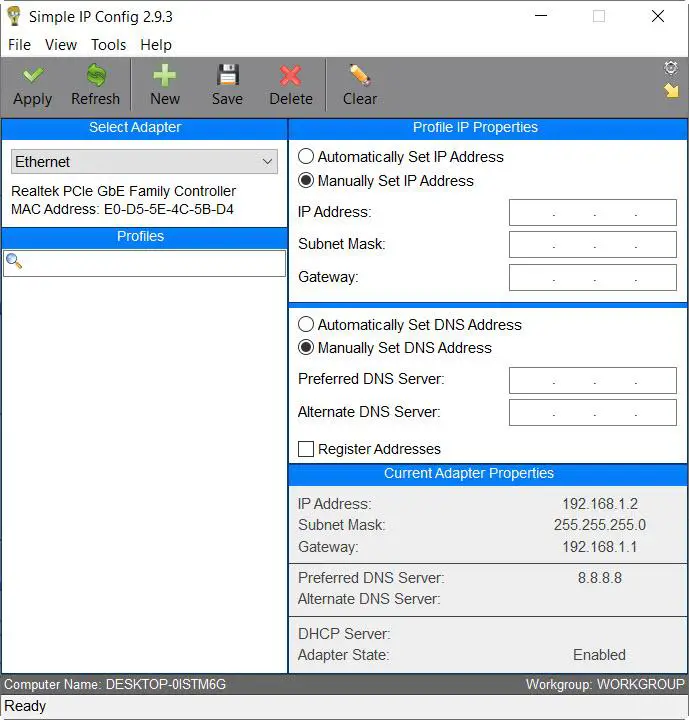The width and height of the screenshot is (689, 720).
Task: Click the Subnet Mask input field
Action: [x=593, y=244]
